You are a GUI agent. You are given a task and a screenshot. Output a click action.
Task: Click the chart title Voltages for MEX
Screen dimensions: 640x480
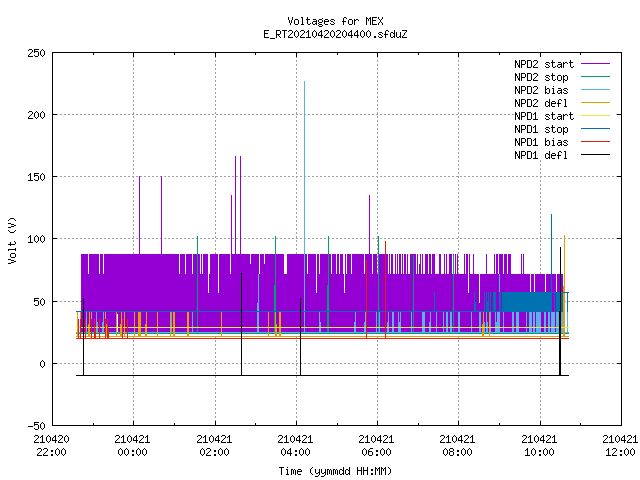point(335,21)
